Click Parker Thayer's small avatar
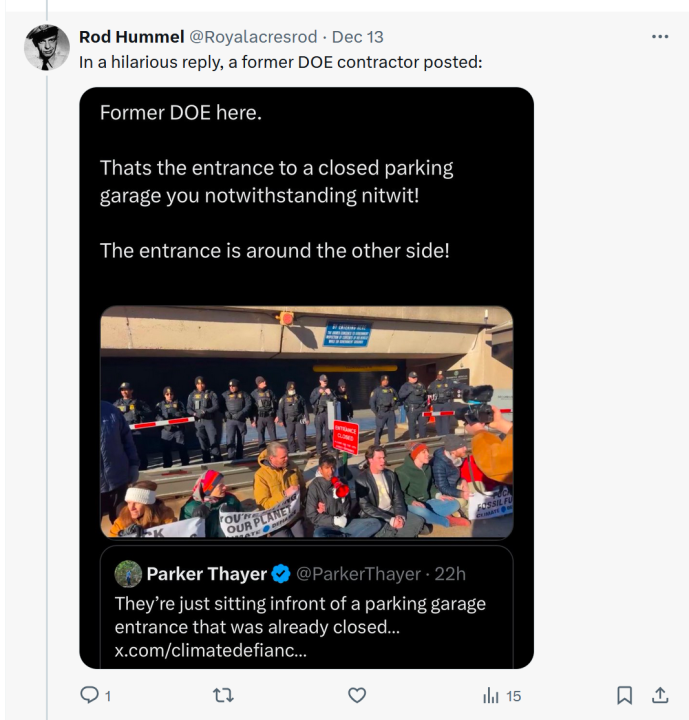 (x=128, y=573)
